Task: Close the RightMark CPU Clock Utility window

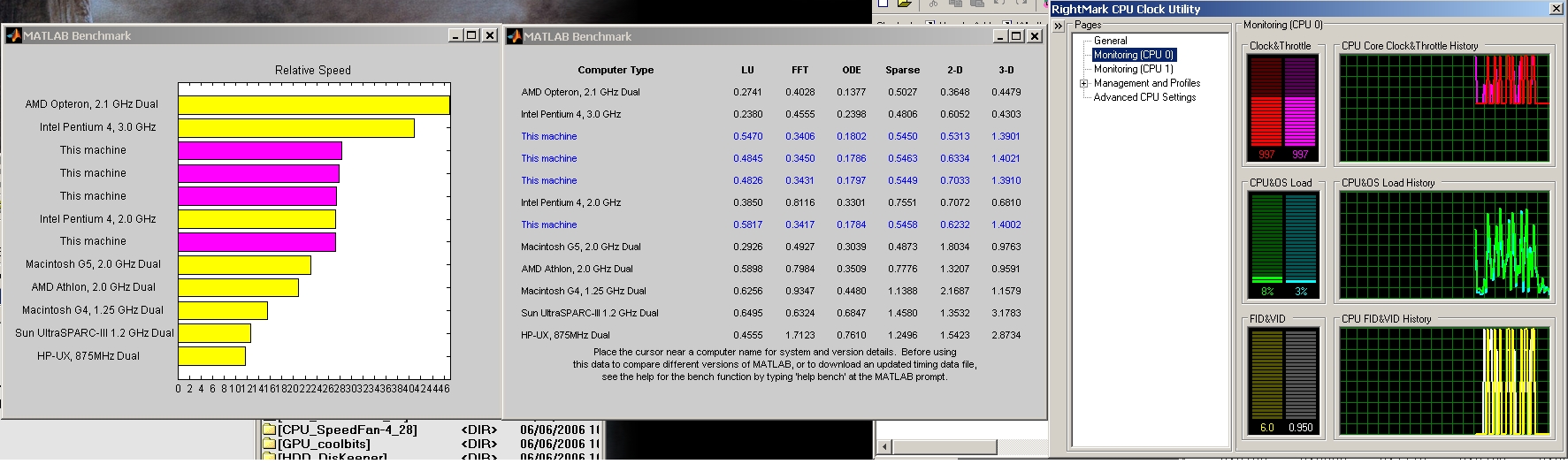Action: pyautogui.click(x=1557, y=9)
